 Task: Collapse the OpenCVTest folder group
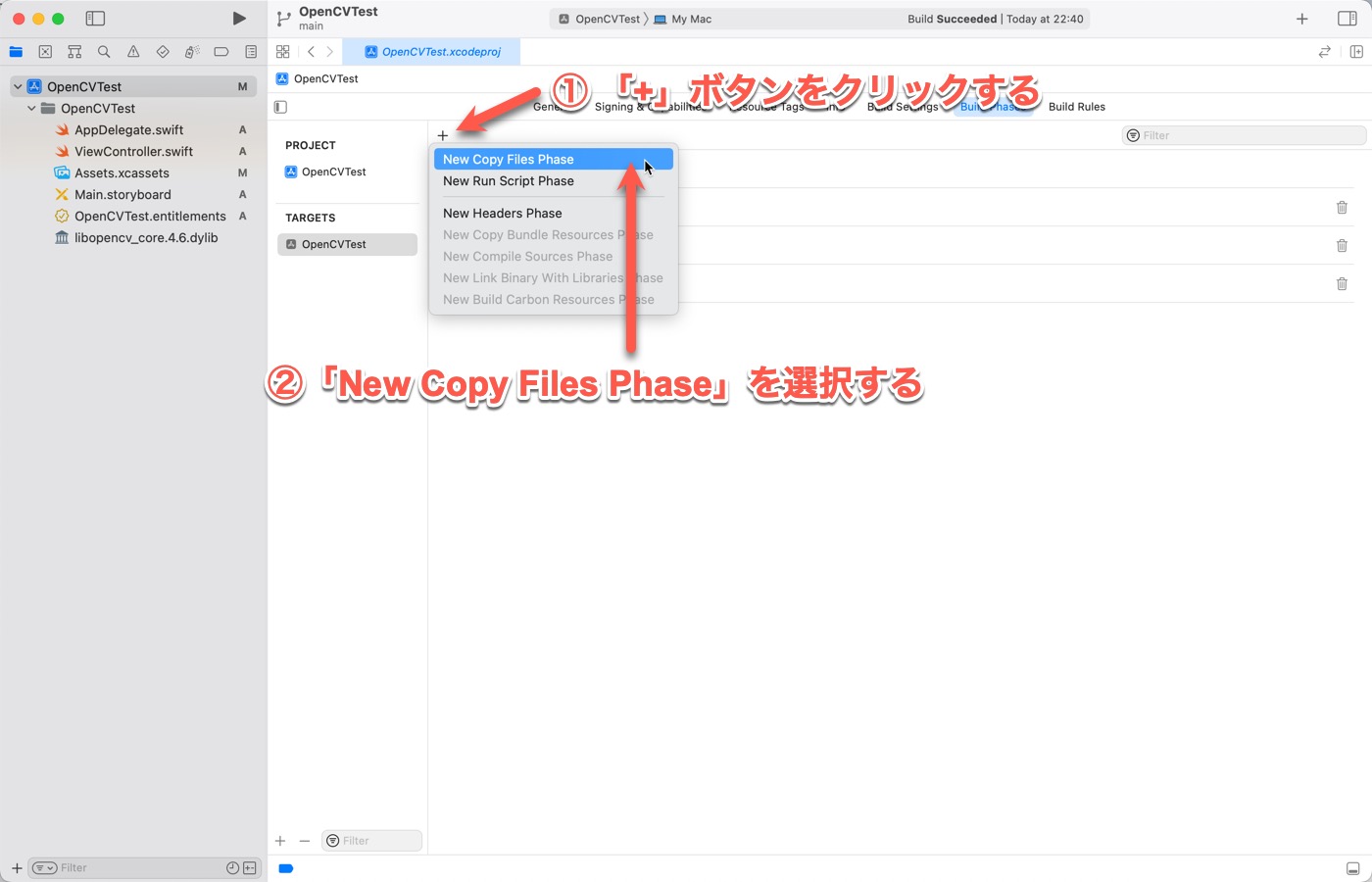coord(31,108)
